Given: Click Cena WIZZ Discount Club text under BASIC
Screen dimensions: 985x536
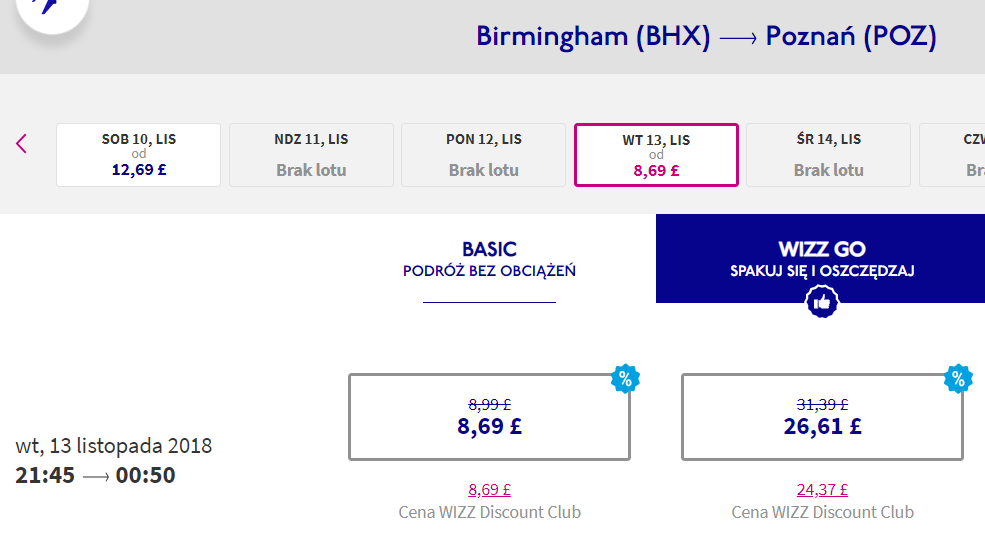Looking at the screenshot, I should 489,512.
